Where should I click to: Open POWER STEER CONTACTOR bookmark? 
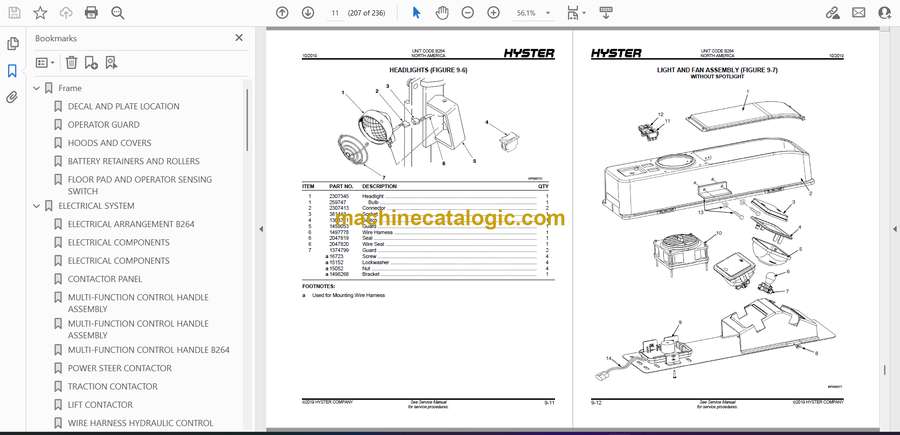(x=120, y=368)
